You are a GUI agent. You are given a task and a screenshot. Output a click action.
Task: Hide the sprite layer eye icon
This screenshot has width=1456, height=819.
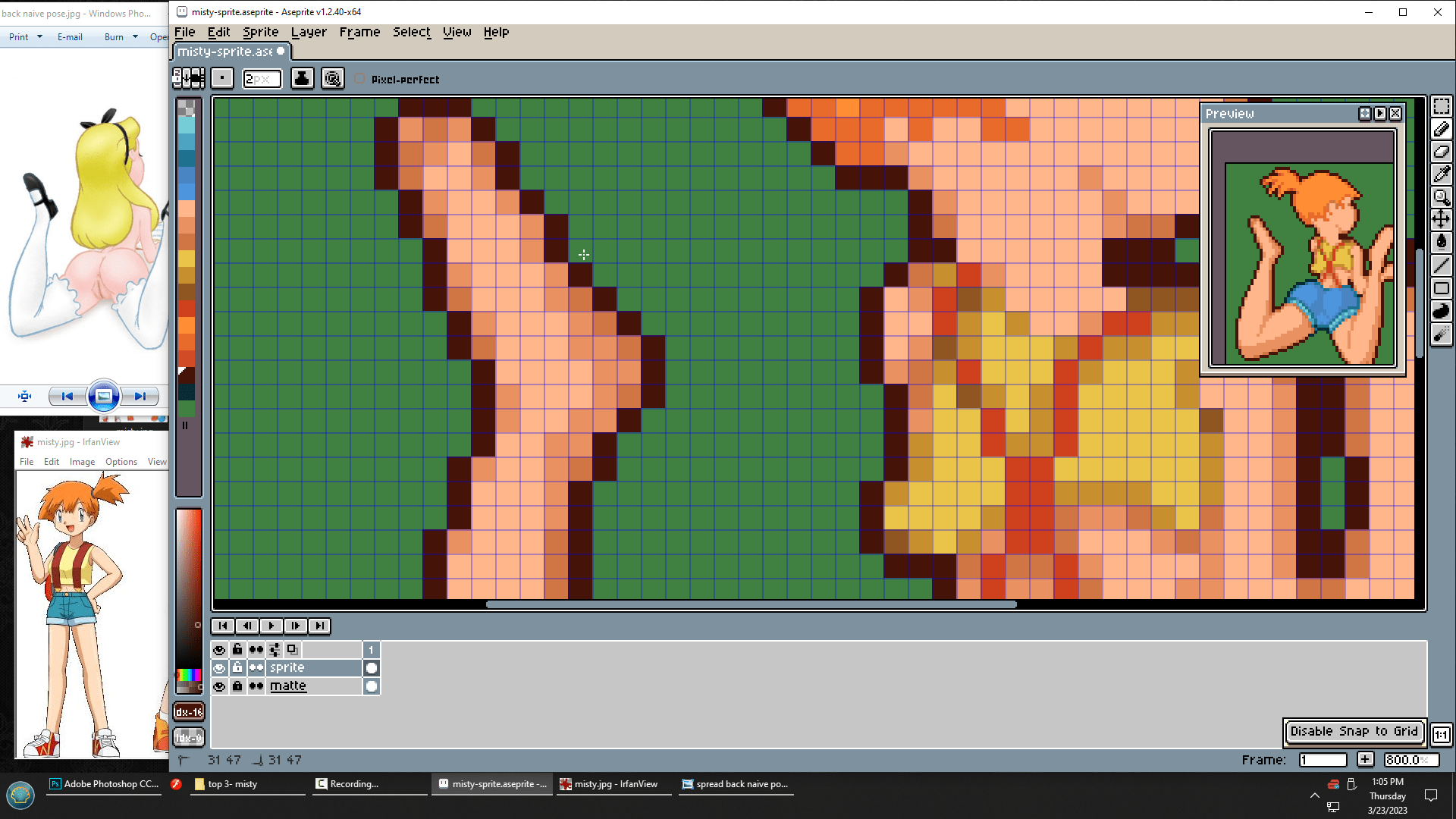(219, 668)
